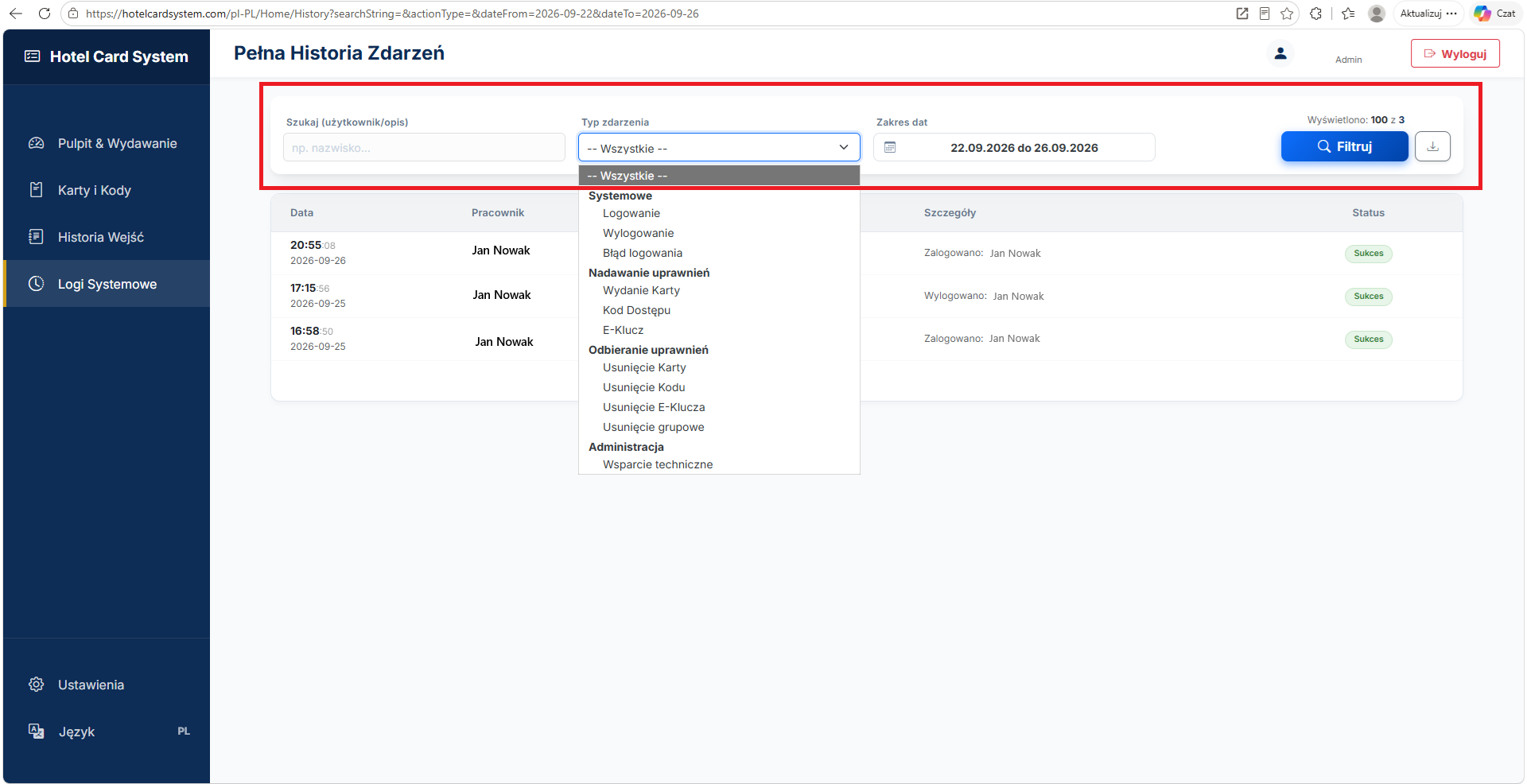Open Pulpit & Wydawanie in sidebar
Viewport: 1527px width, 784px height.
point(107,143)
